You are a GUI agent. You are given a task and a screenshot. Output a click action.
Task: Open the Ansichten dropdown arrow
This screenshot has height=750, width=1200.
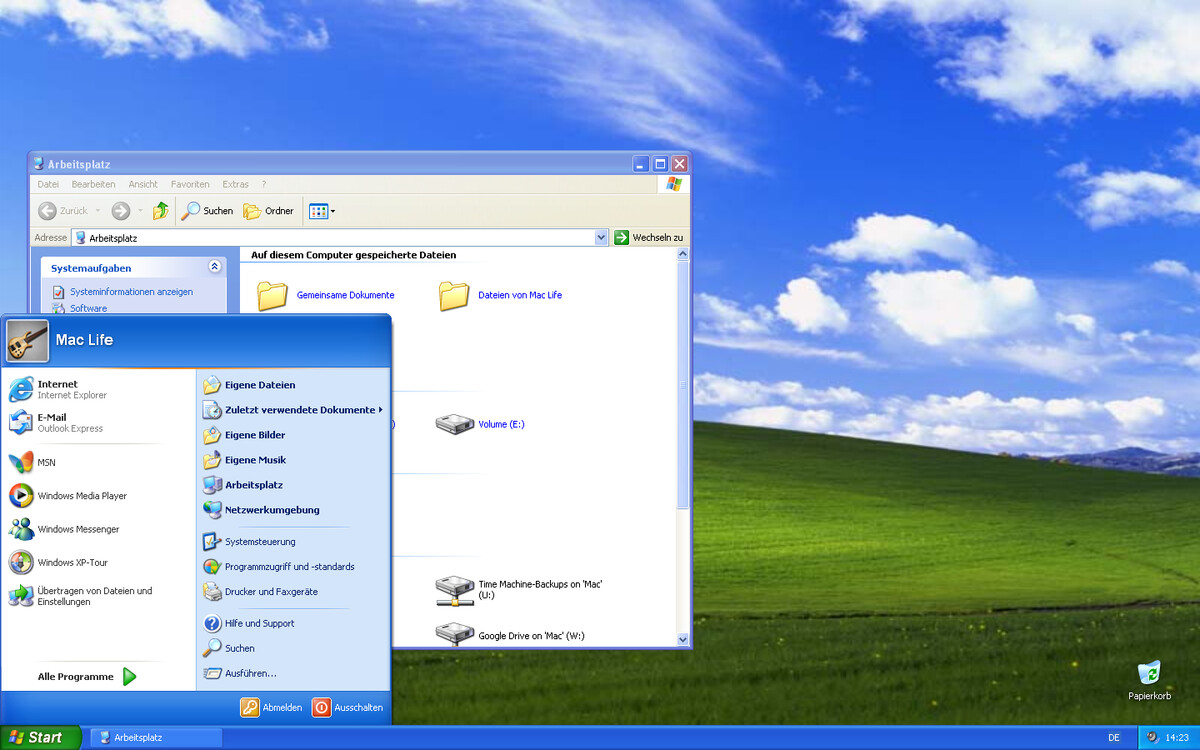tap(331, 211)
